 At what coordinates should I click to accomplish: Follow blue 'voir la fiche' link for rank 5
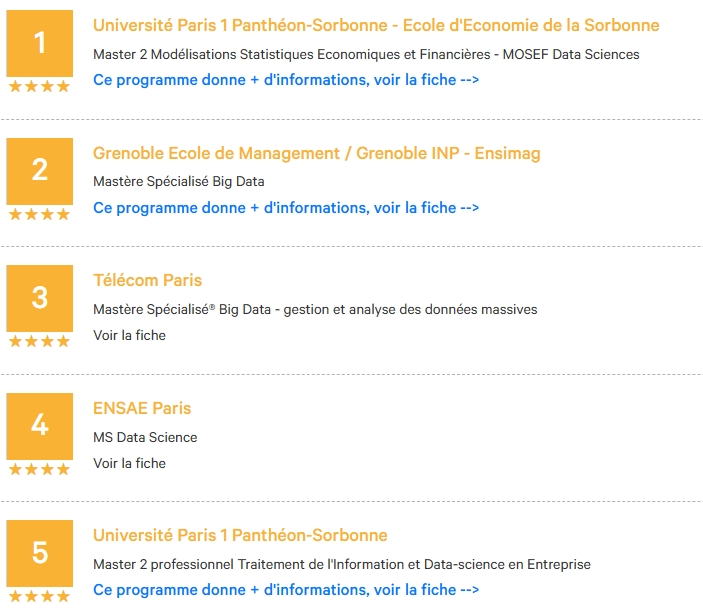click(x=286, y=590)
